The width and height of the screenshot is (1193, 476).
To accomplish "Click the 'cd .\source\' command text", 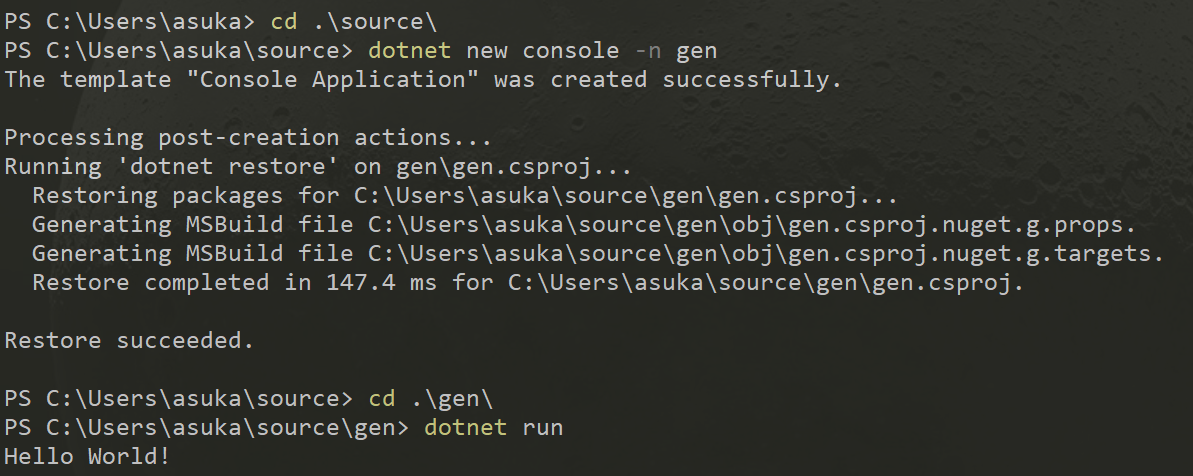I will [354, 22].
